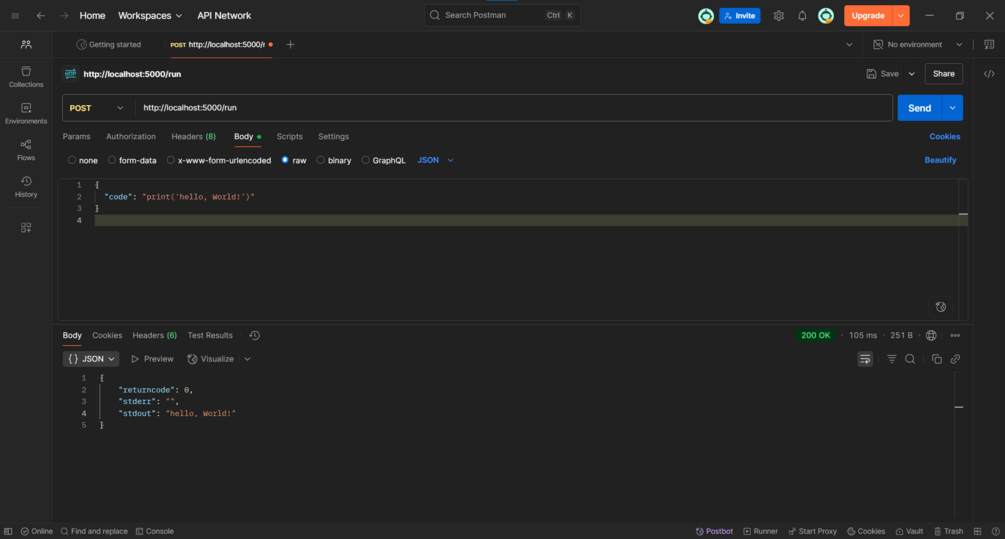Screen dimensions: 1005x539
Task: Open the Collections sidebar panel
Action: pyautogui.click(x=26, y=76)
